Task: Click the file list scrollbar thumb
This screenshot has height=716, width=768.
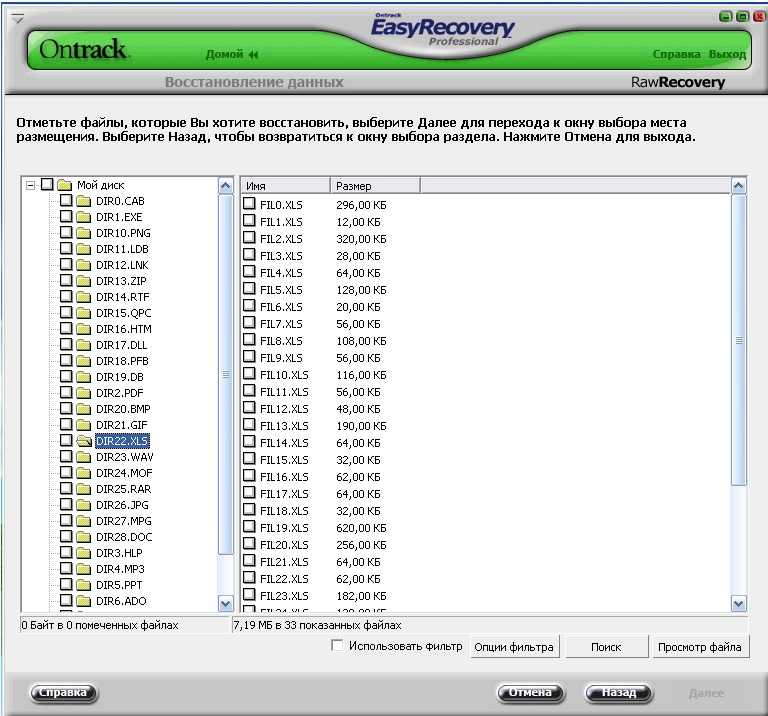Action: (739, 340)
